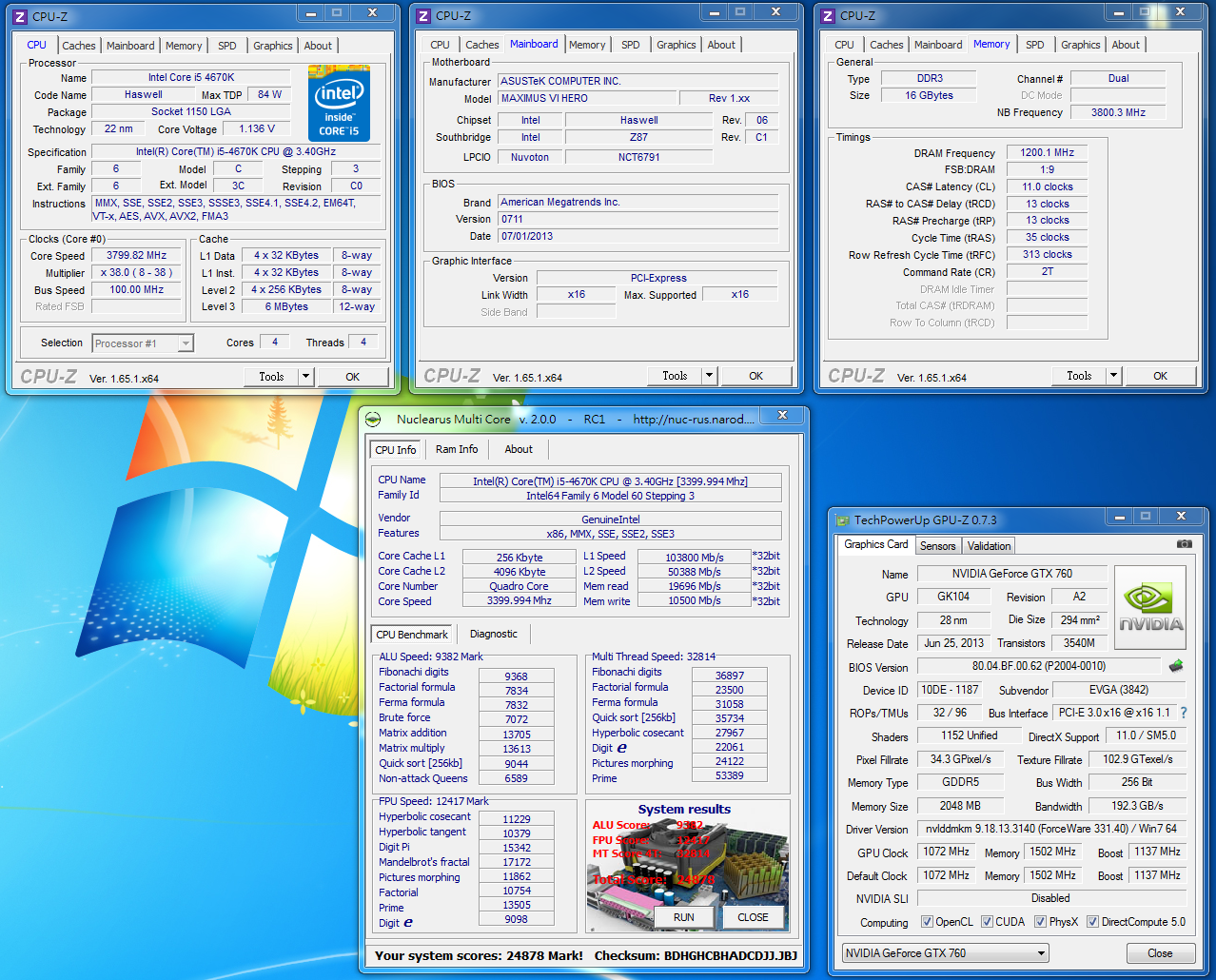The height and width of the screenshot is (980, 1216).
Task: Click the Core Voltage value '1.136 V'
Action: [x=257, y=129]
